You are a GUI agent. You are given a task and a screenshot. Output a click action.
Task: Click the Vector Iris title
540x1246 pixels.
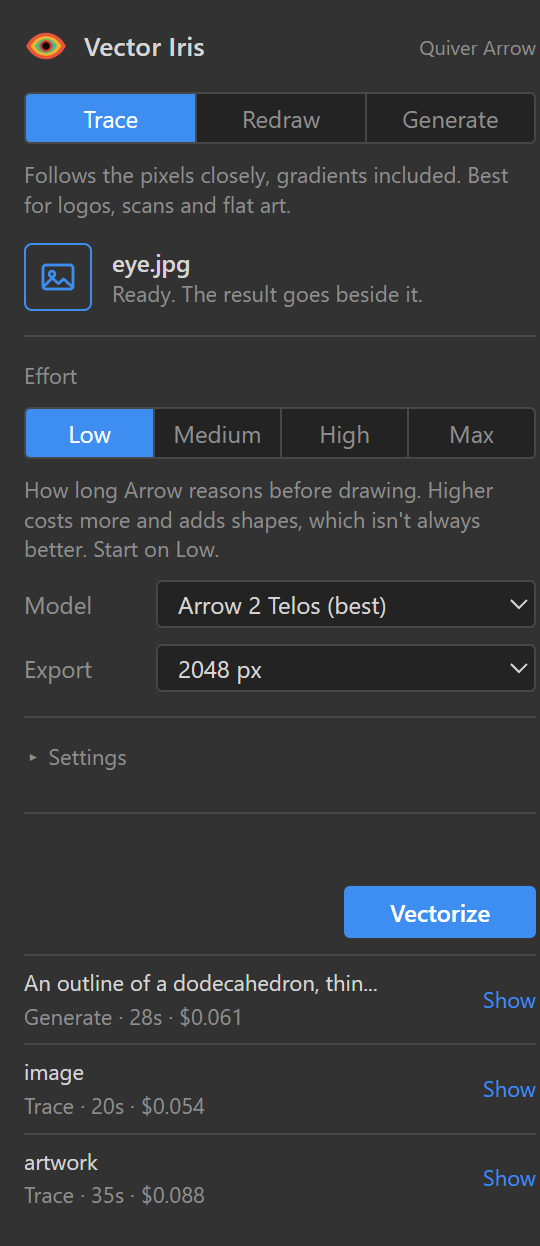pyautogui.click(x=144, y=47)
